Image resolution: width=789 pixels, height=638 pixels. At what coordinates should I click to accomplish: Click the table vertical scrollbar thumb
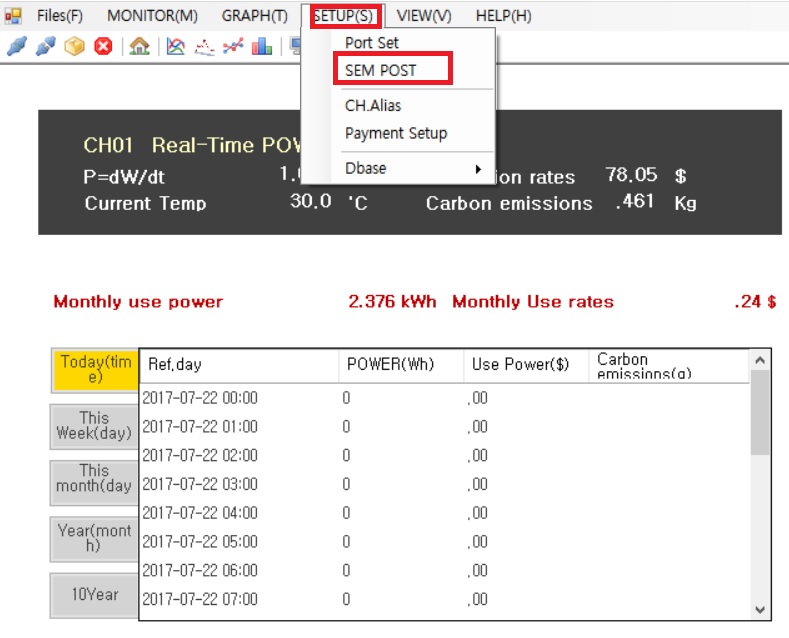pyautogui.click(x=760, y=413)
